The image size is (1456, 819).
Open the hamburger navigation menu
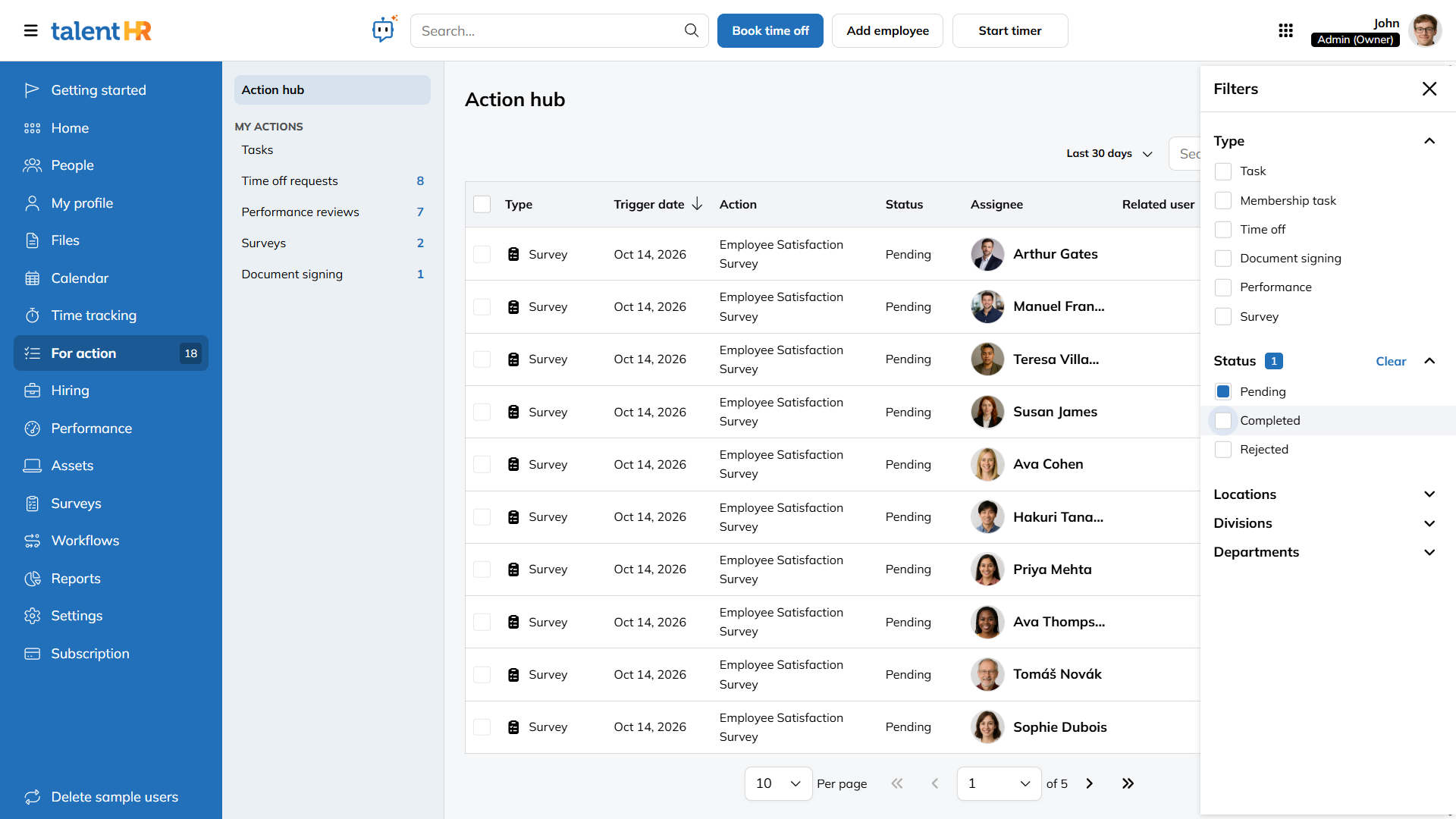pyautogui.click(x=30, y=30)
